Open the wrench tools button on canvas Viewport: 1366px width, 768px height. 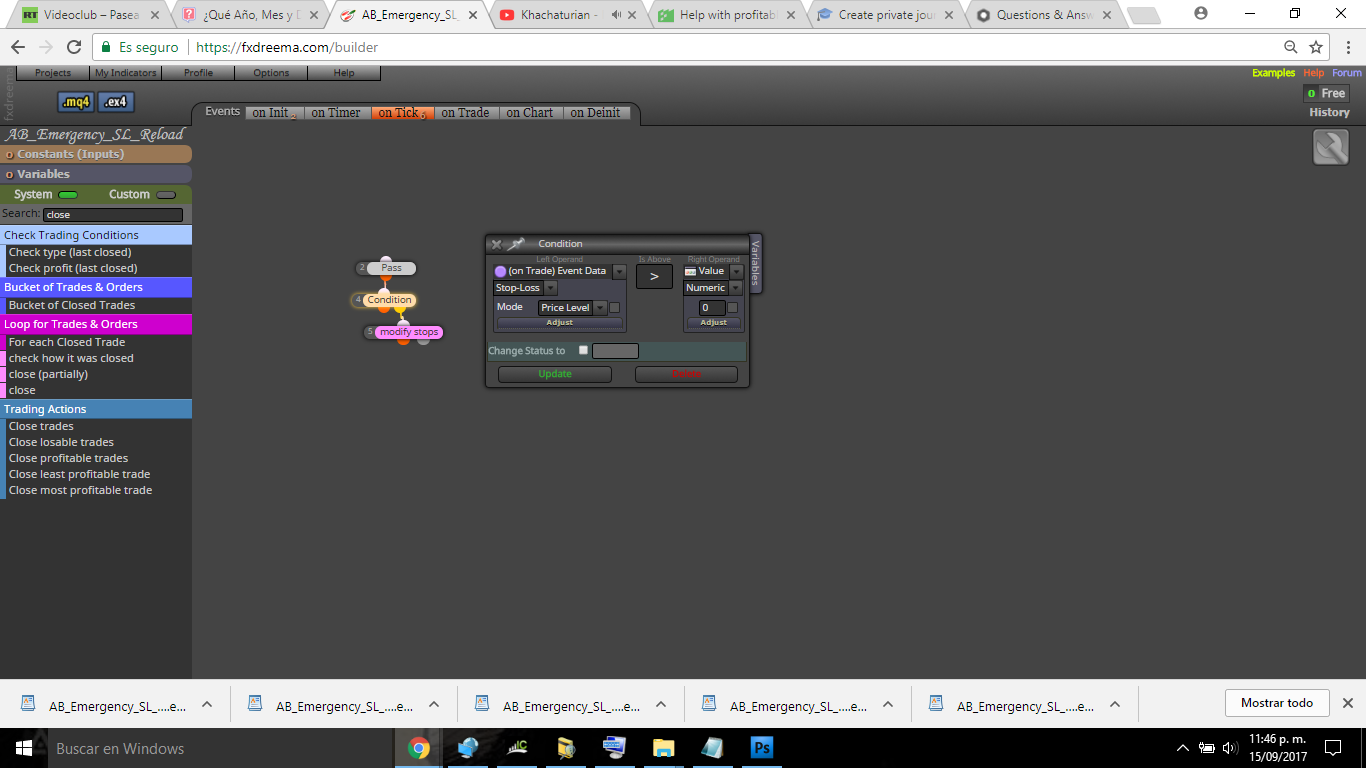pos(1331,148)
